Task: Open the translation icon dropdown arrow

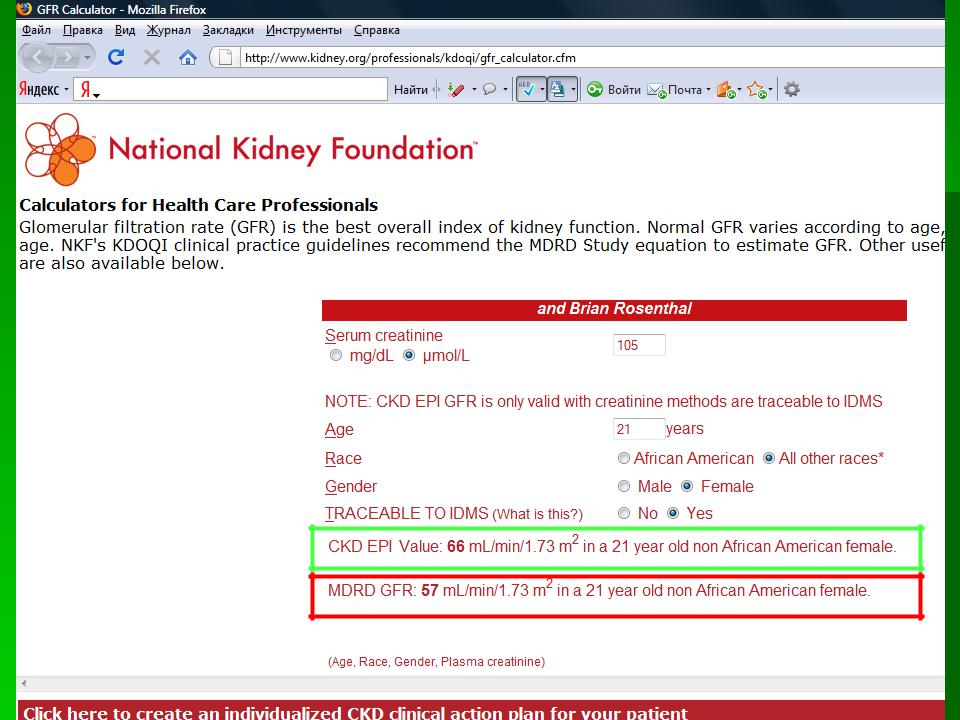Action: tap(573, 89)
